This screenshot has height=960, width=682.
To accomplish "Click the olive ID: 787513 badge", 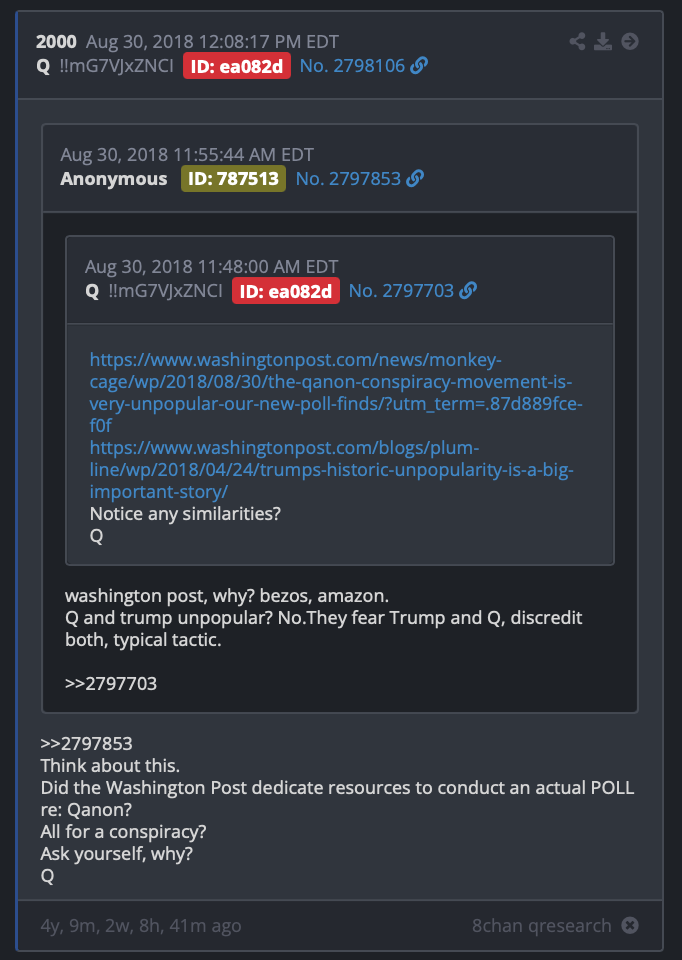I will (x=233, y=179).
